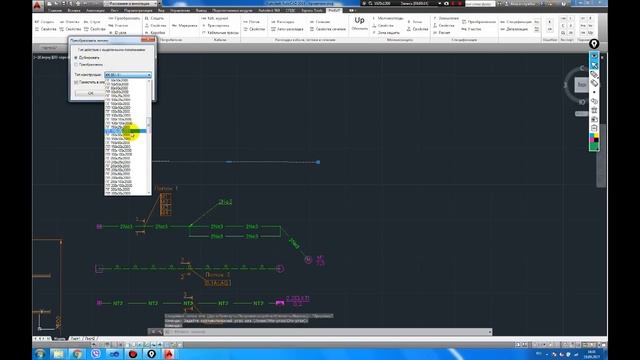
Task: Open Viber from the taskbar
Action: coord(96,354)
